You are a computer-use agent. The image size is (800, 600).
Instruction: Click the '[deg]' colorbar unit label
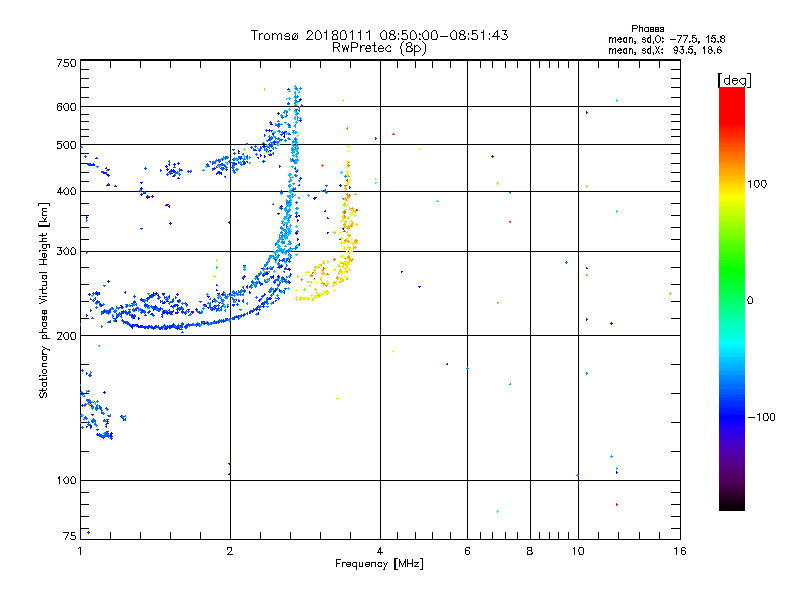734,80
